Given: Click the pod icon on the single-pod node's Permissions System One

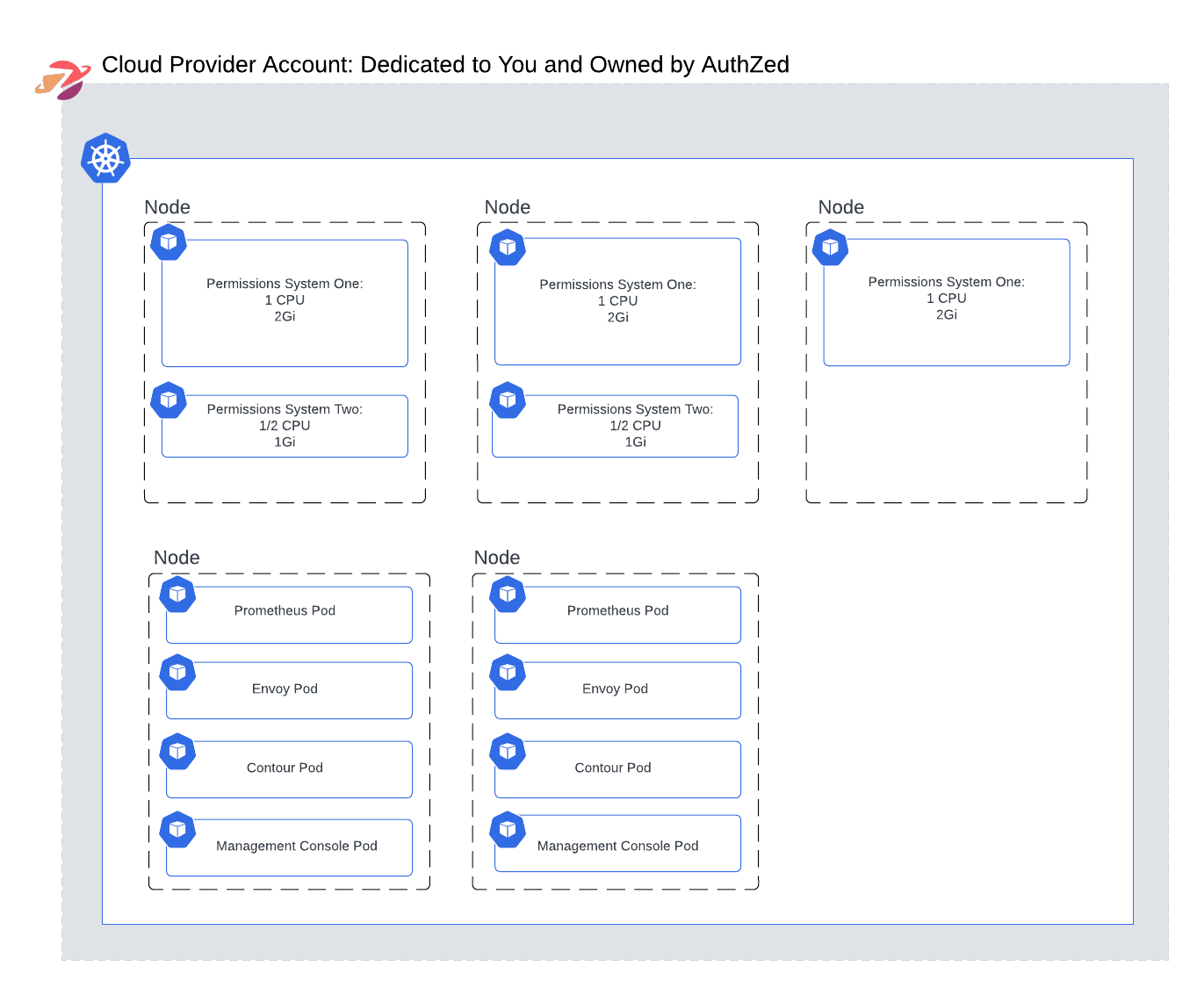Looking at the screenshot, I should click(x=830, y=248).
